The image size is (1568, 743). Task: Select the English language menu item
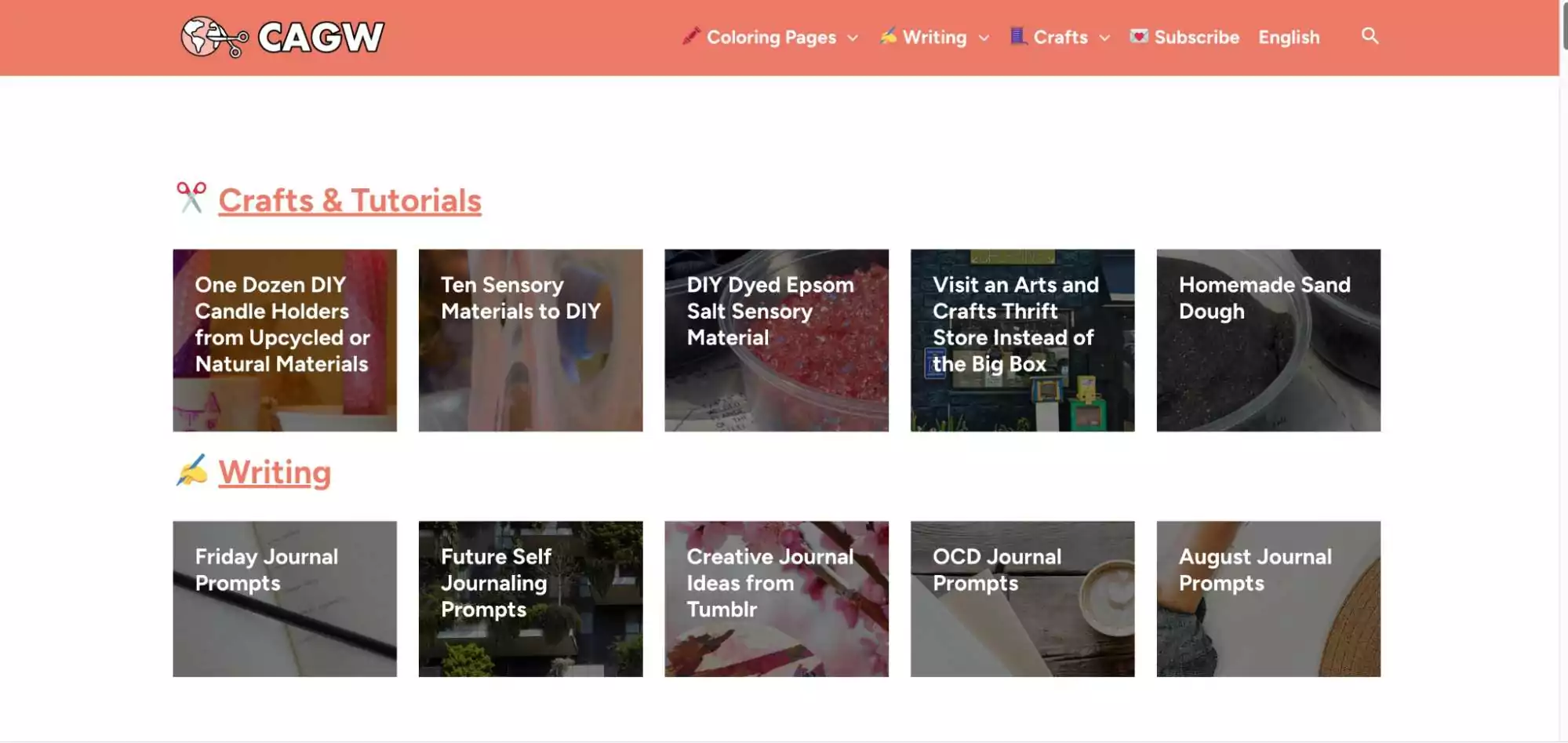pos(1289,37)
